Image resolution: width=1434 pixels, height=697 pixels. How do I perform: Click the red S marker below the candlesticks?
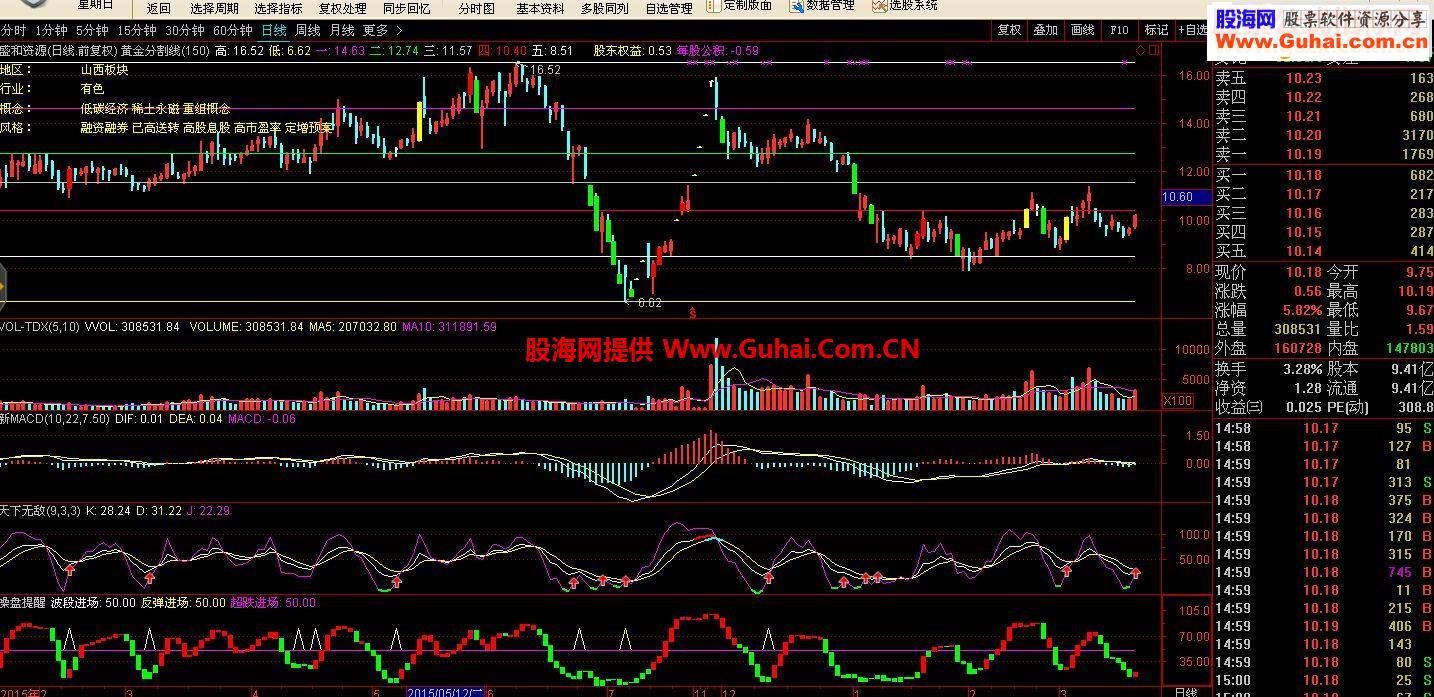tap(692, 313)
